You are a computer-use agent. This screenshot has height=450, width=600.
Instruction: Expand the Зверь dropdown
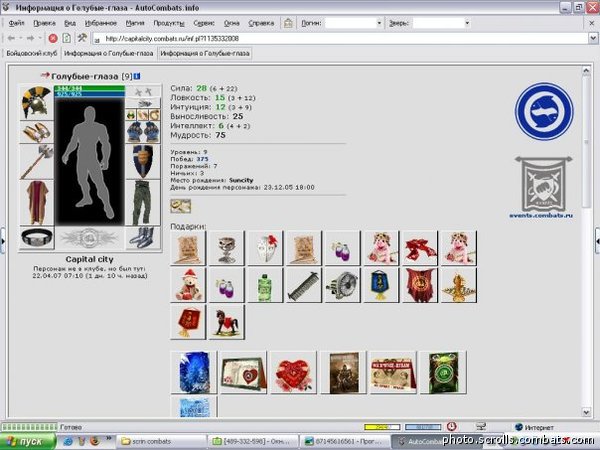[467, 23]
